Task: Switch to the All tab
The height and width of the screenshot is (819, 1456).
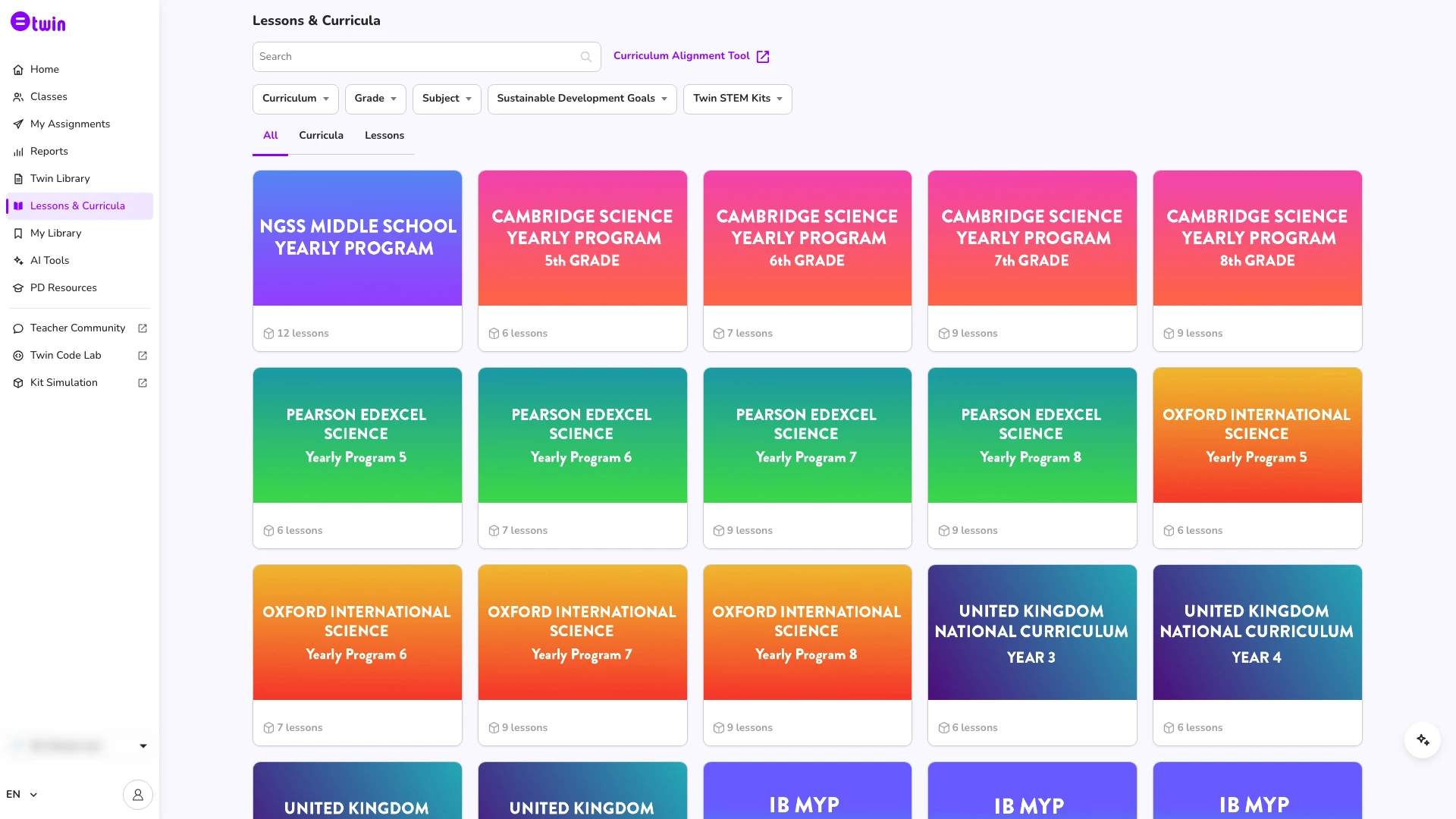Action: (x=270, y=136)
